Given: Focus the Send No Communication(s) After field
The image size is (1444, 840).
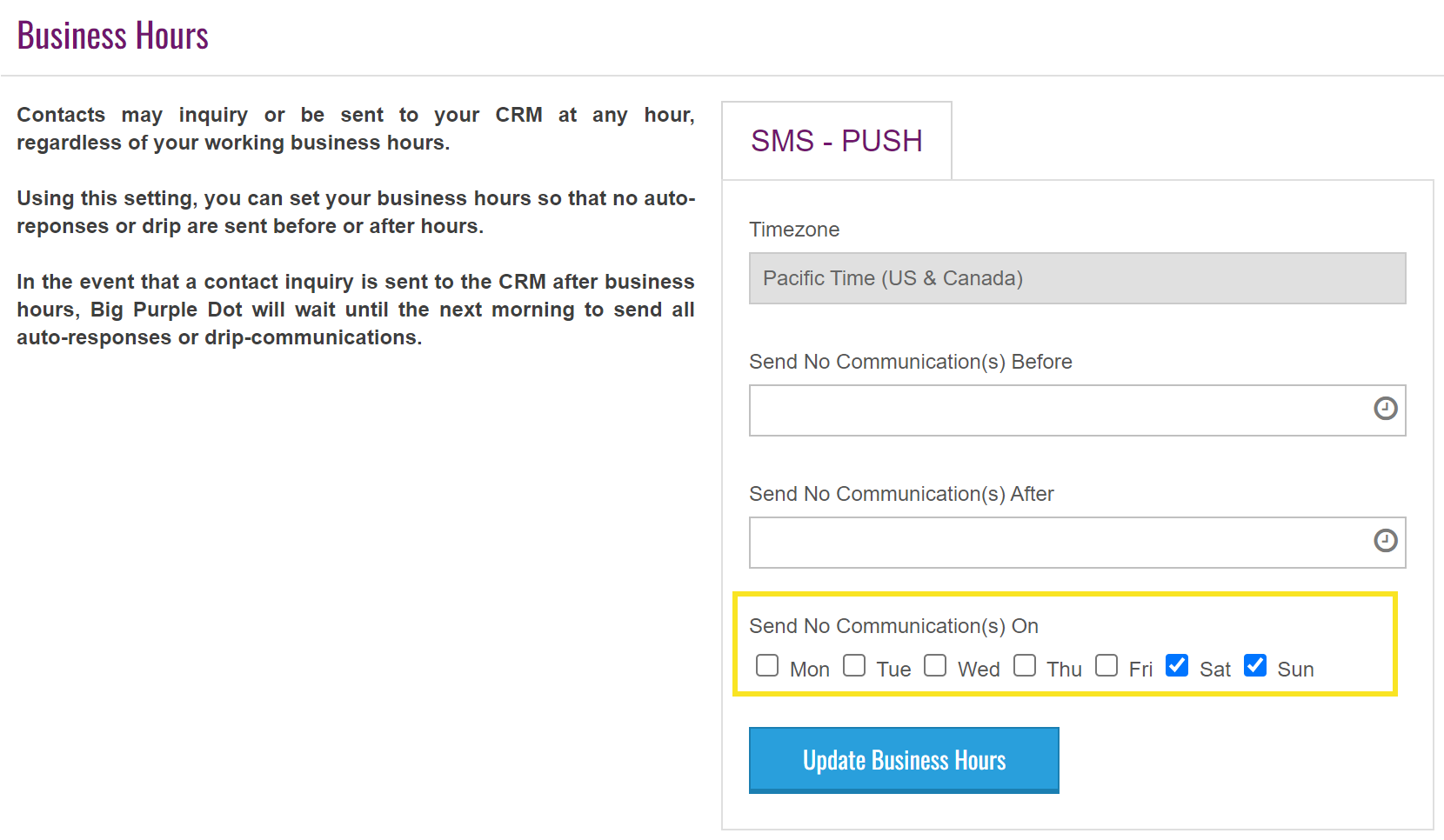Looking at the screenshot, I should [x=1077, y=543].
